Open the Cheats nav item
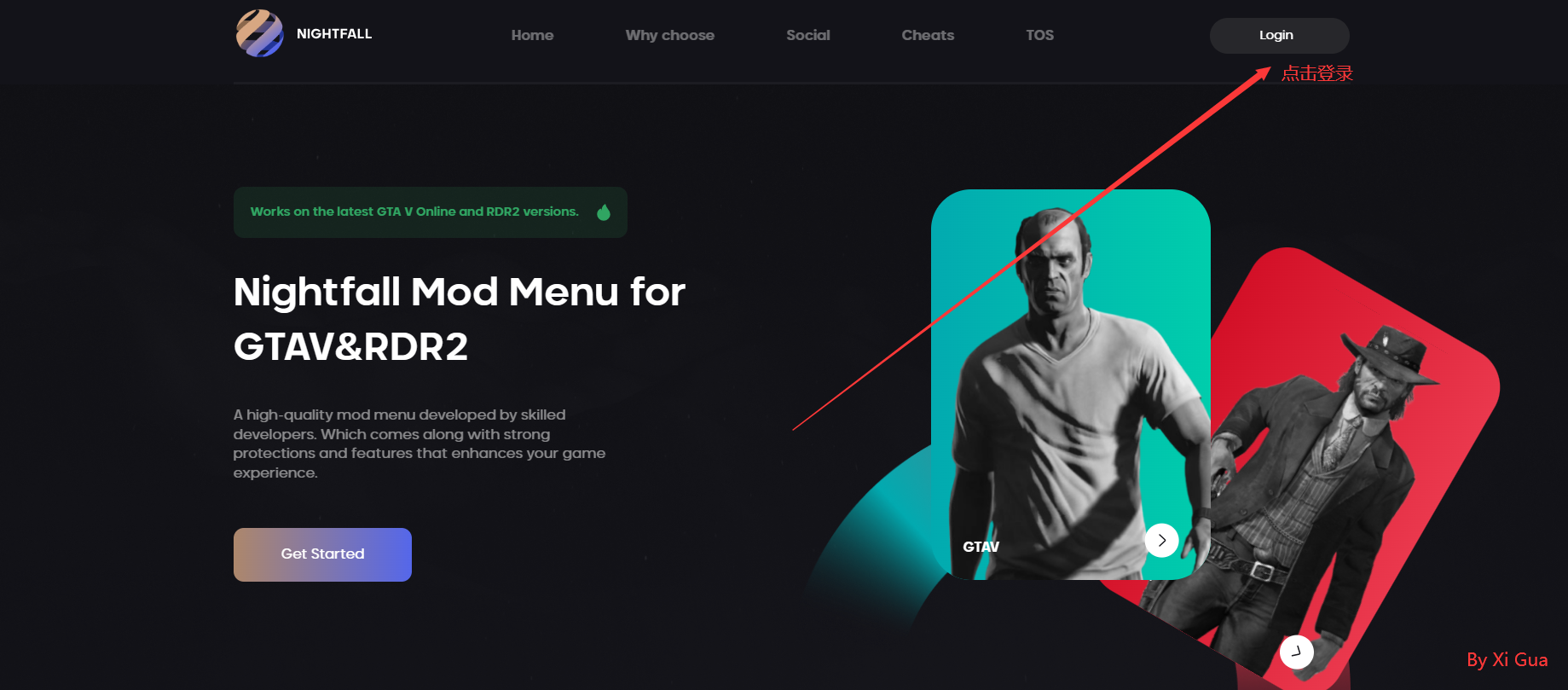This screenshot has width=1568, height=690. [x=928, y=35]
